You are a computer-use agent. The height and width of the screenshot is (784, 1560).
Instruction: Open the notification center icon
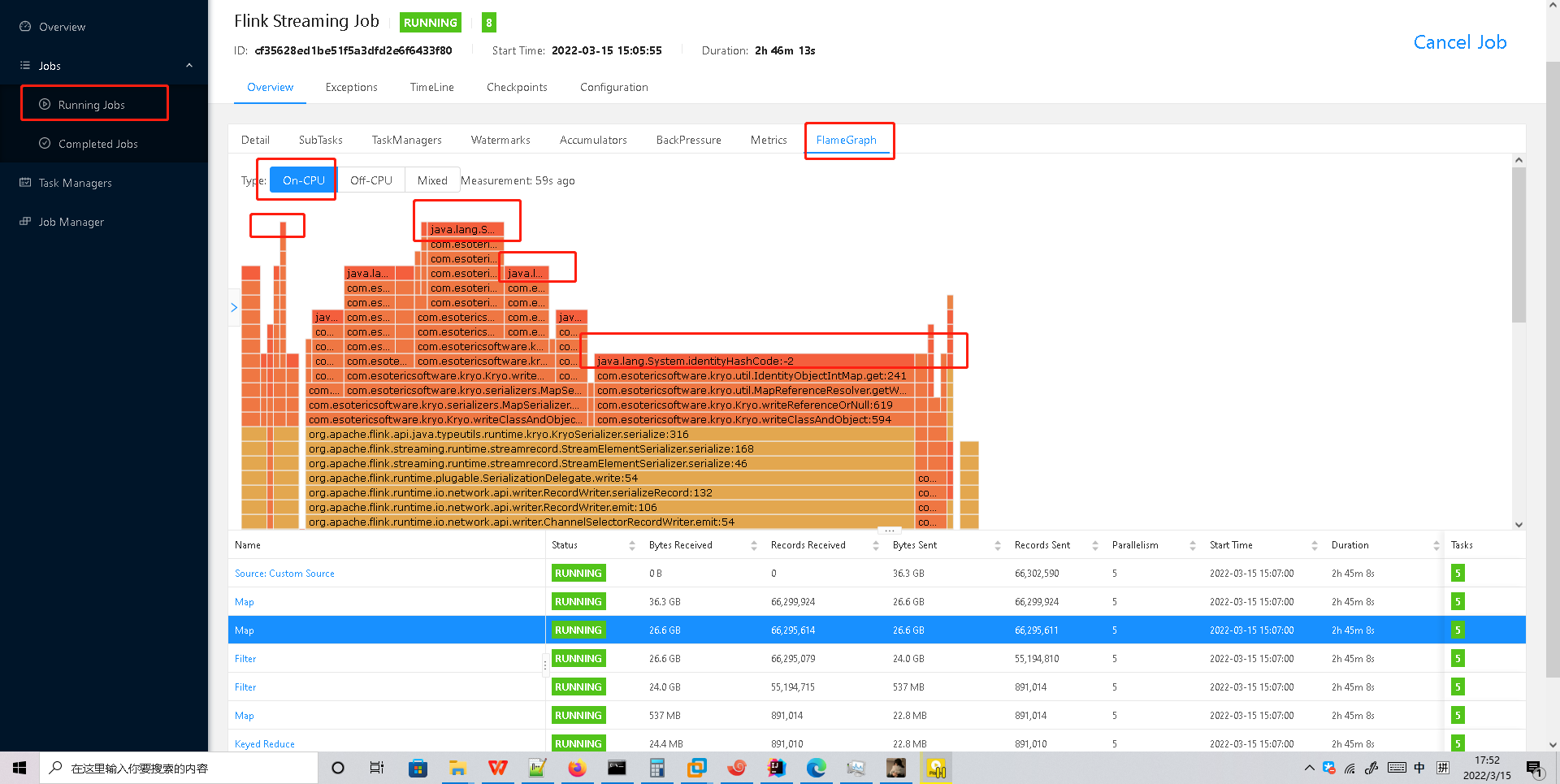click(1534, 769)
